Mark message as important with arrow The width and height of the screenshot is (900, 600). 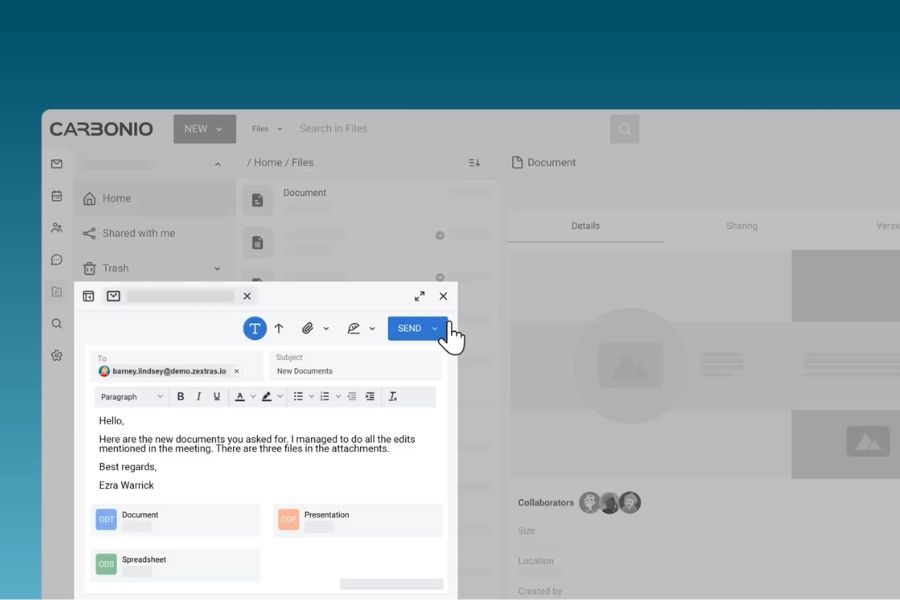pos(279,328)
